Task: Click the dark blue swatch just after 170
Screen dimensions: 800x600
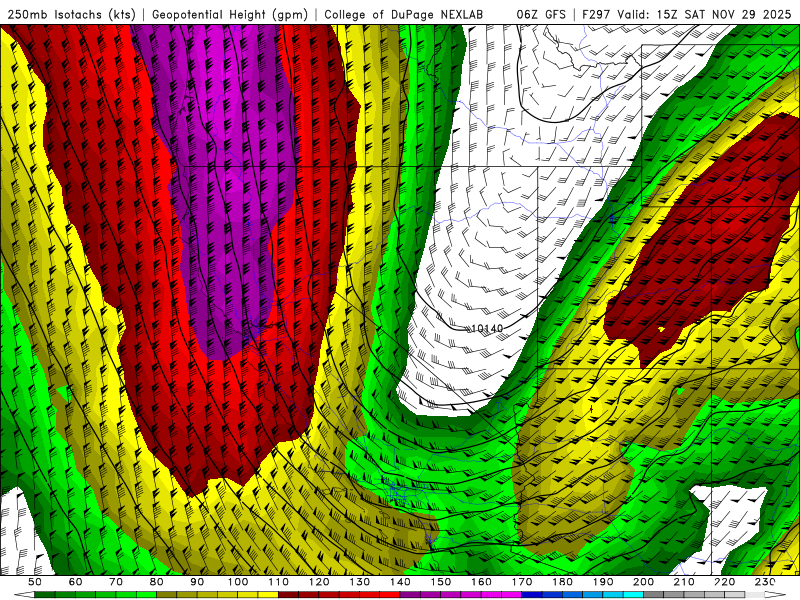Action: (x=532, y=594)
